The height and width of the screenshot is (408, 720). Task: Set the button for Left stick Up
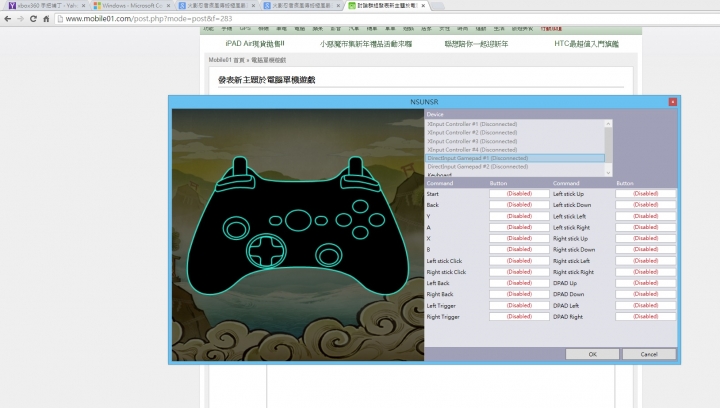[646, 194]
